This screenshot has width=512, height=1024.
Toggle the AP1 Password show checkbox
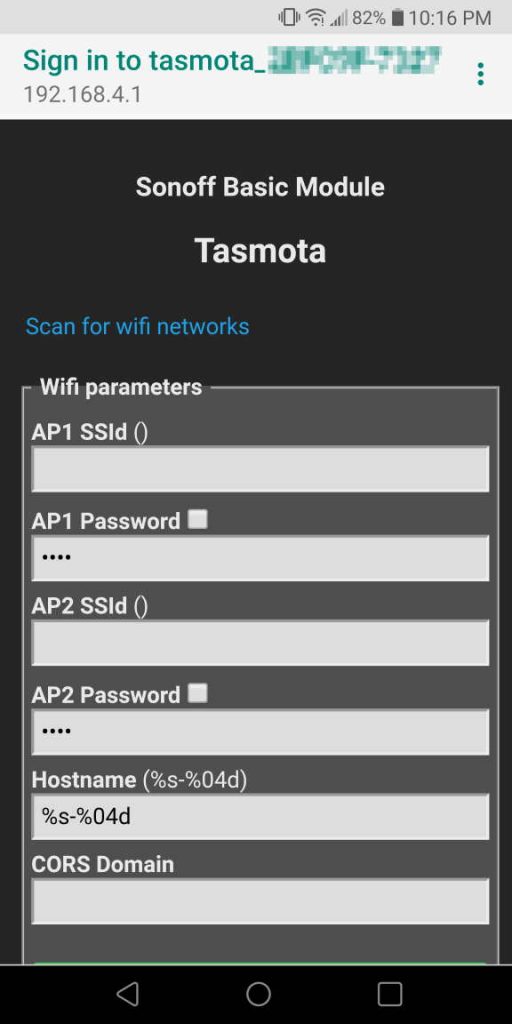click(198, 520)
